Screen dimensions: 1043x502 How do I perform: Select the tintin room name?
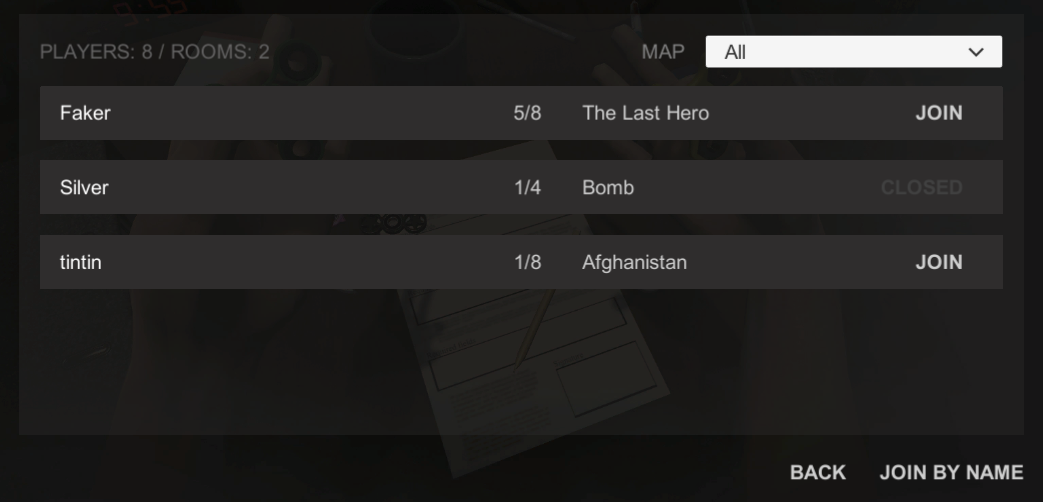pyautogui.click(x=80, y=262)
